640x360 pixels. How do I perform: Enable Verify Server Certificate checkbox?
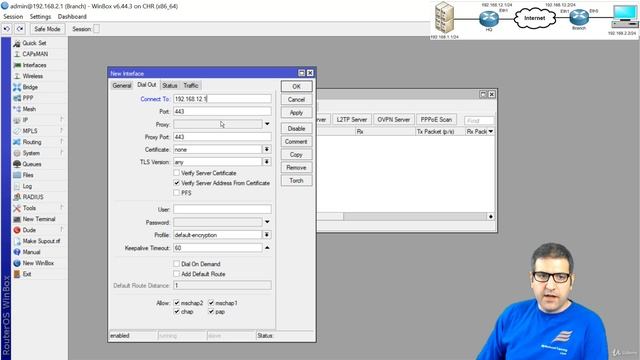click(177, 173)
